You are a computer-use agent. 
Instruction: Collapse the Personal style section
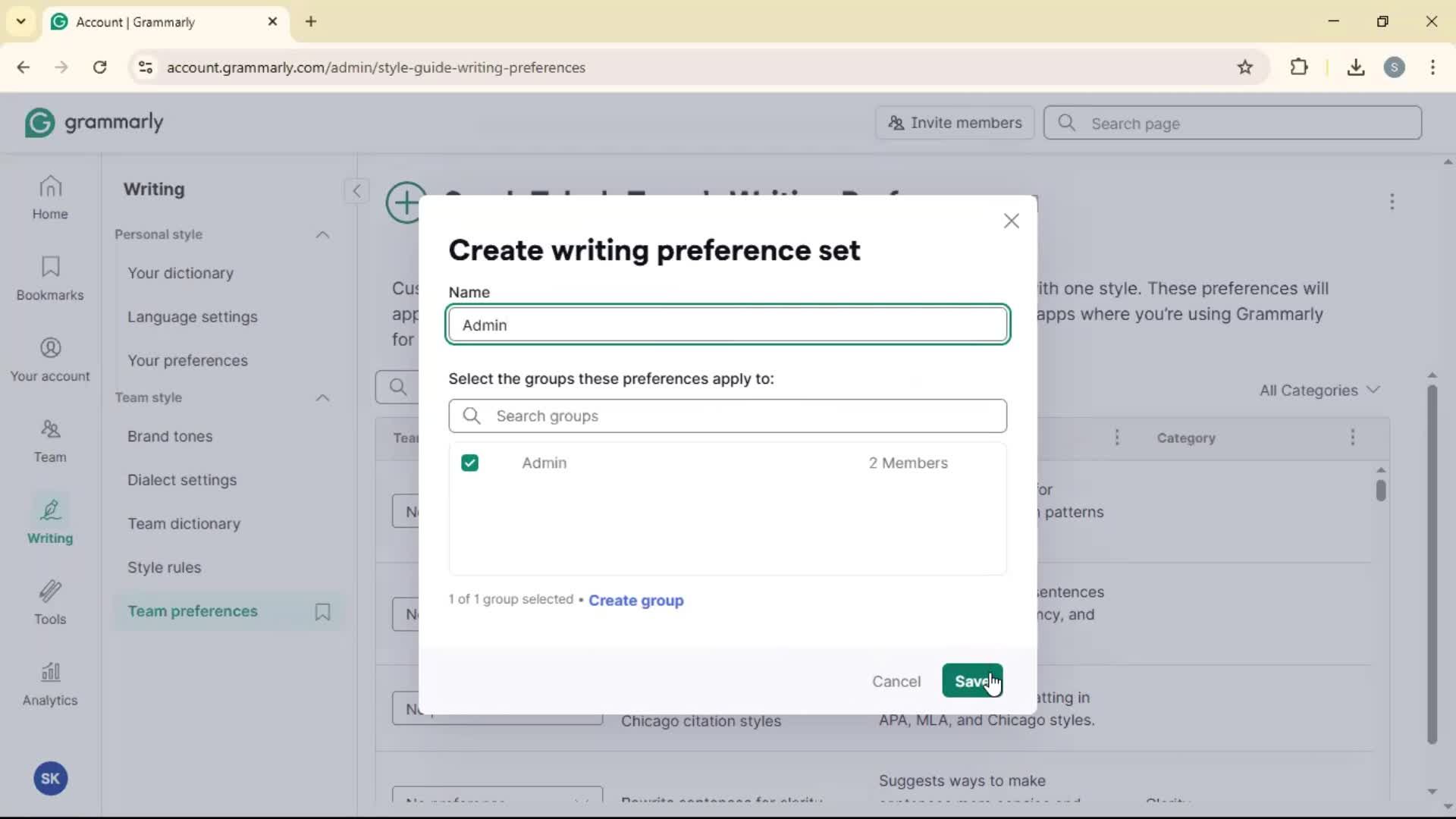pyautogui.click(x=322, y=235)
